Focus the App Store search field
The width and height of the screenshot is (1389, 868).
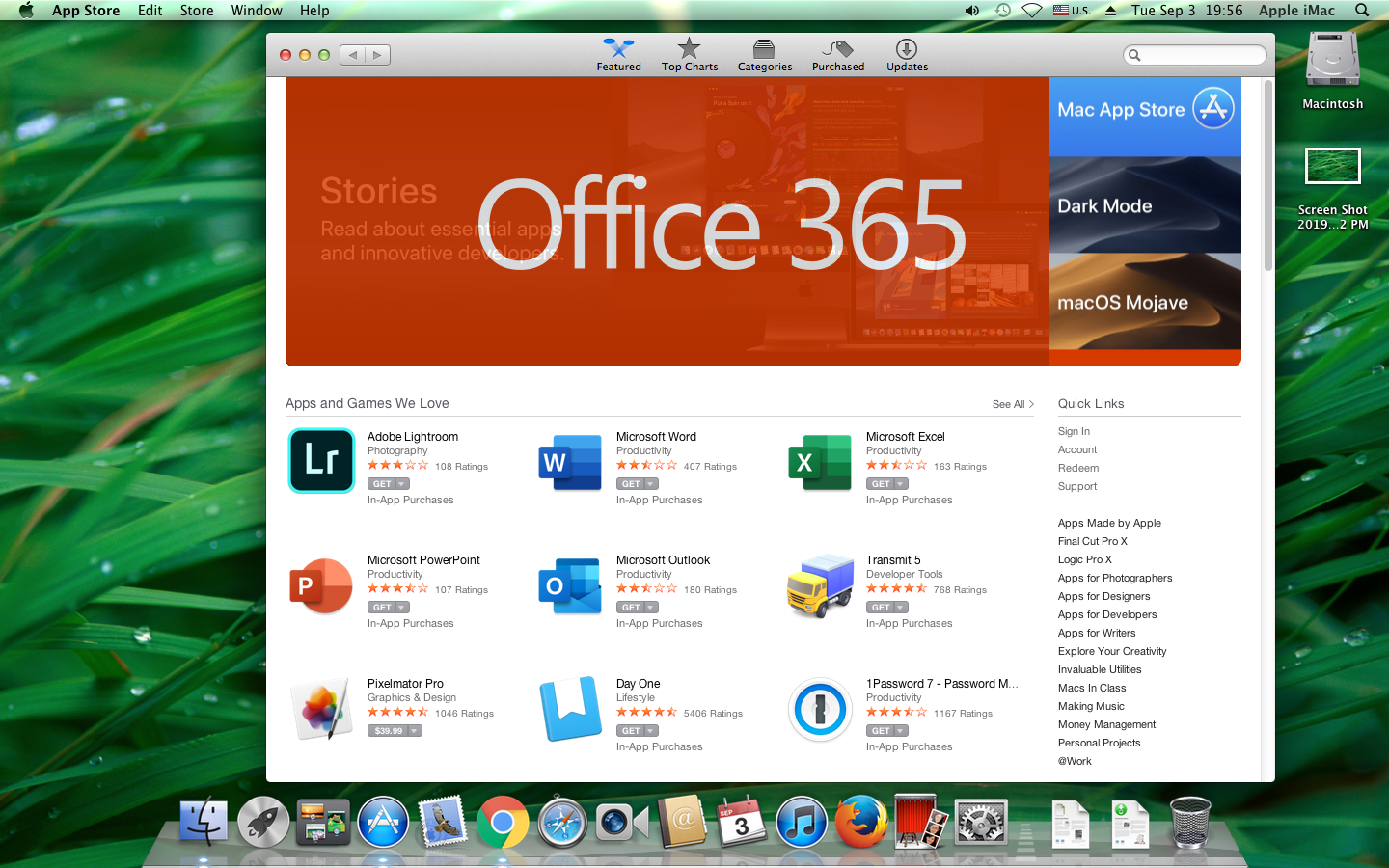1195,55
